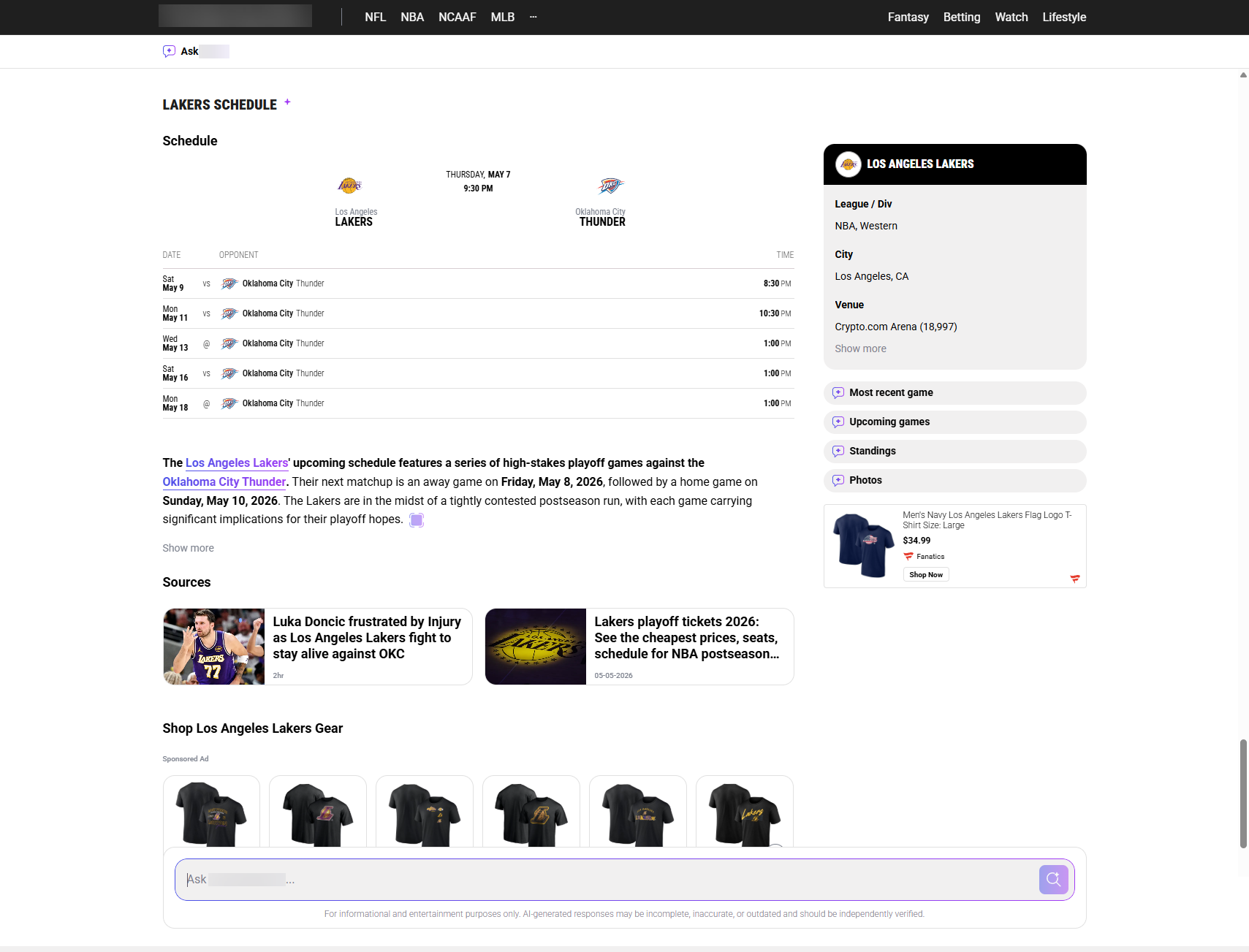Open the Lifestyle section
Image resolution: width=1249 pixels, height=952 pixels.
tap(1063, 17)
